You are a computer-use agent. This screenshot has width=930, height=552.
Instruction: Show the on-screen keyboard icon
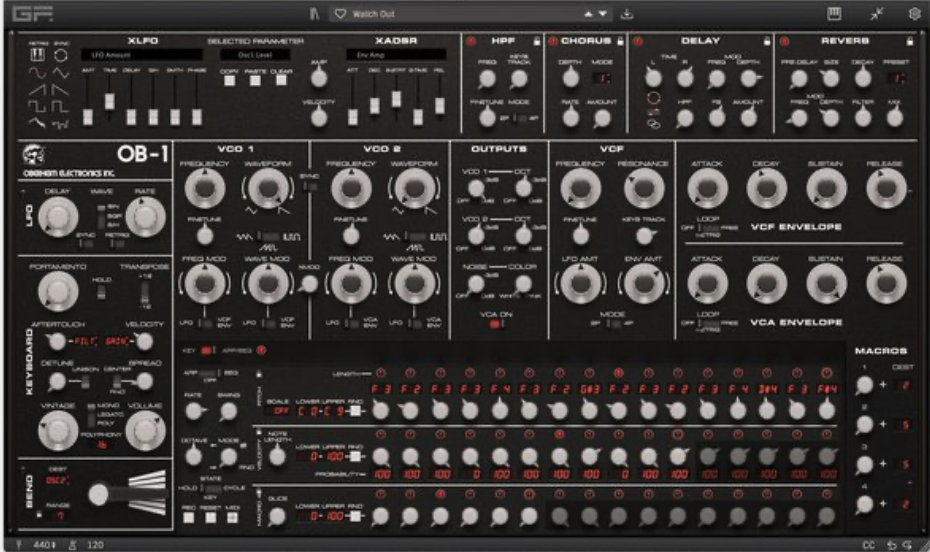pyautogui.click(x=834, y=14)
